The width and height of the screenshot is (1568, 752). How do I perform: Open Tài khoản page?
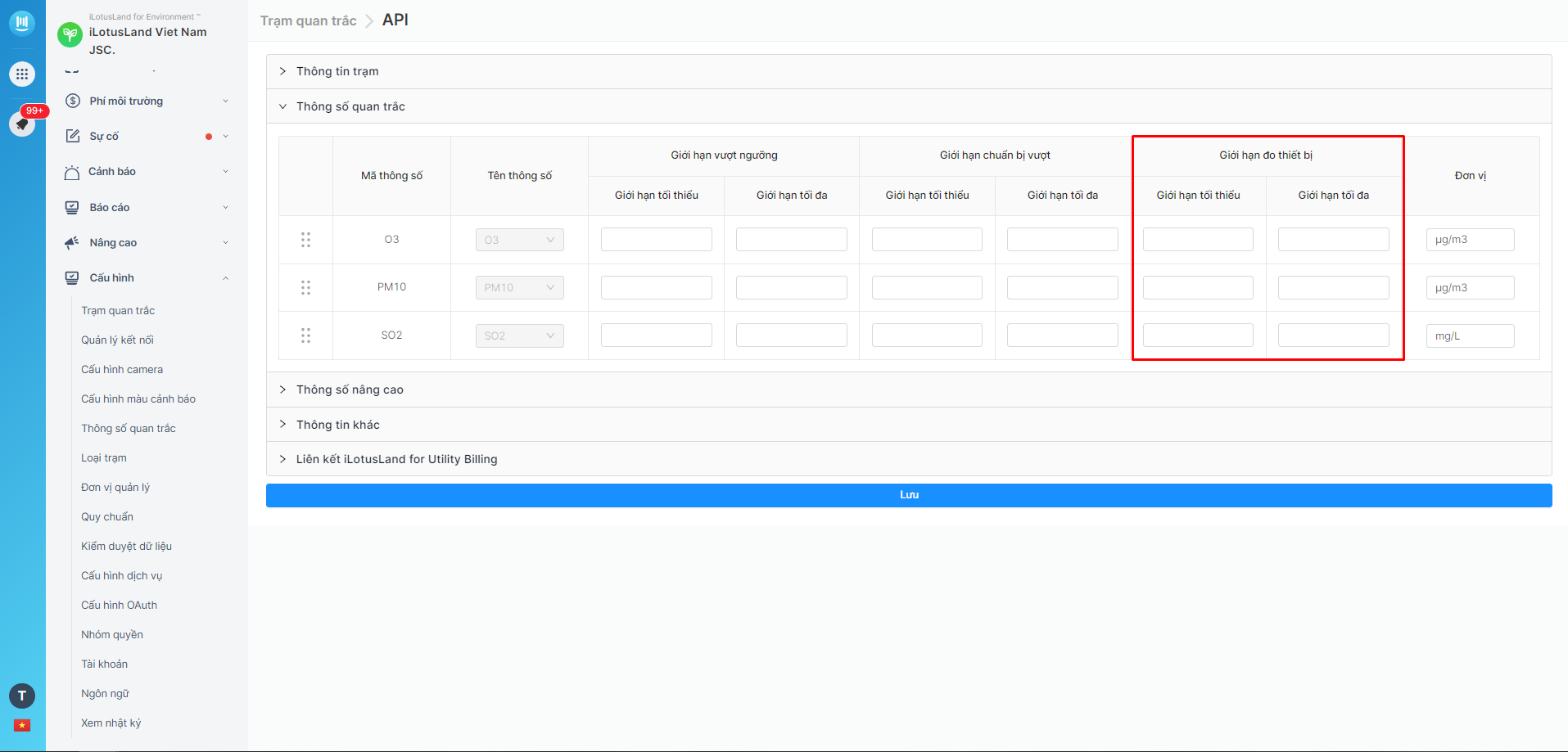[x=105, y=664]
